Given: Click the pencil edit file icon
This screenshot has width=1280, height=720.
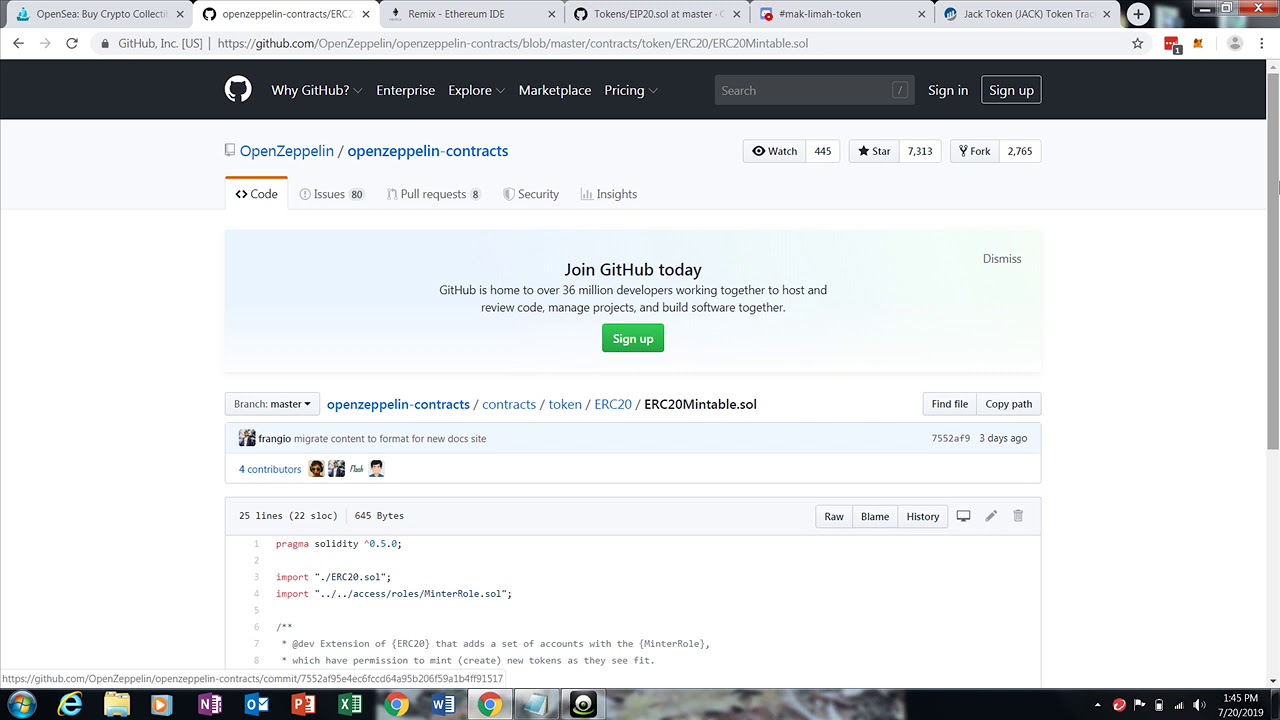Looking at the screenshot, I should (x=991, y=516).
